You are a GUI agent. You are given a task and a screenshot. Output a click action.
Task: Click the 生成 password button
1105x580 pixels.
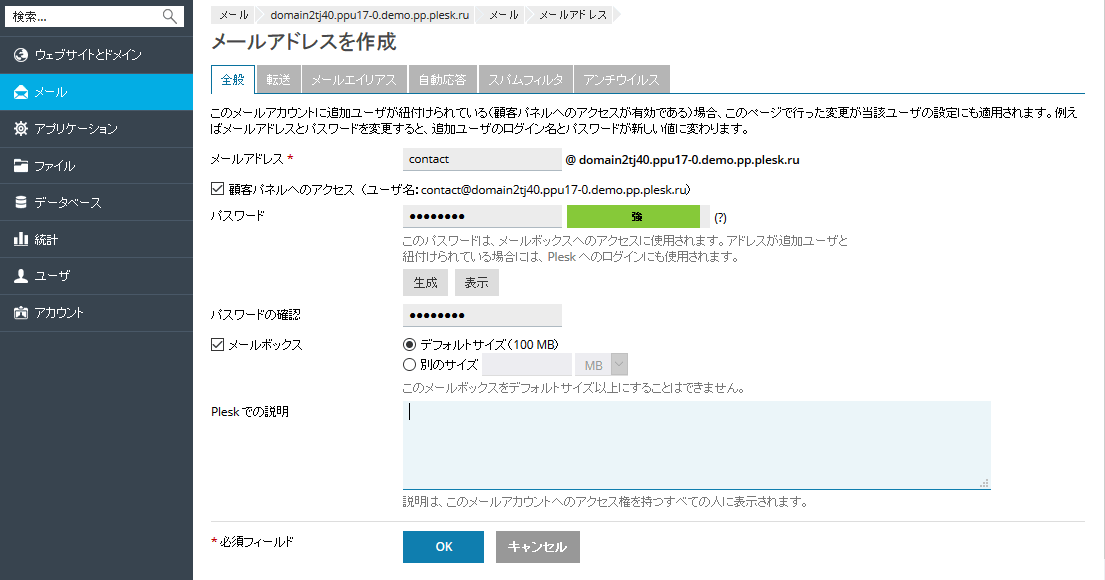click(x=425, y=283)
